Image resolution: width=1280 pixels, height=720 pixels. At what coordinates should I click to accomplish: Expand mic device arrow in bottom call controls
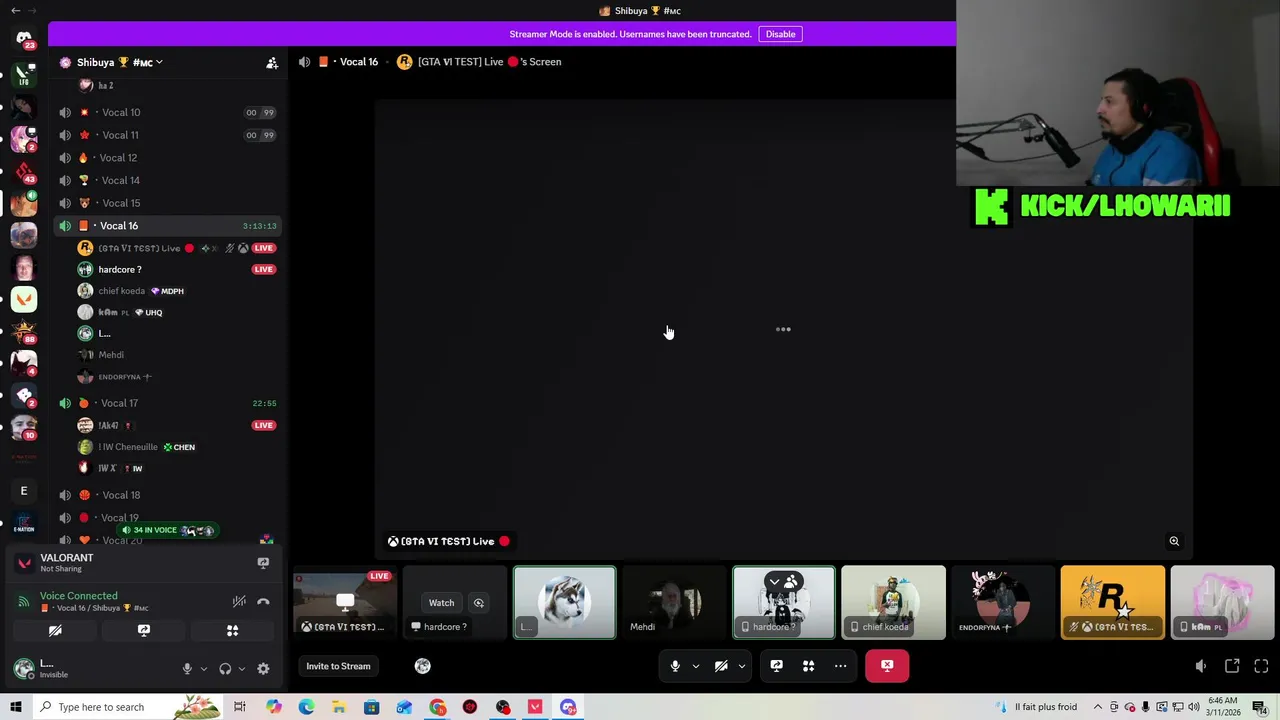pyautogui.click(x=696, y=666)
